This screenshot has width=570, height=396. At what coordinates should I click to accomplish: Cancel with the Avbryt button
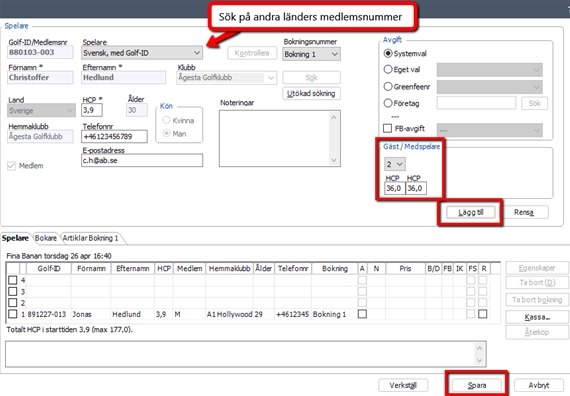click(538, 385)
